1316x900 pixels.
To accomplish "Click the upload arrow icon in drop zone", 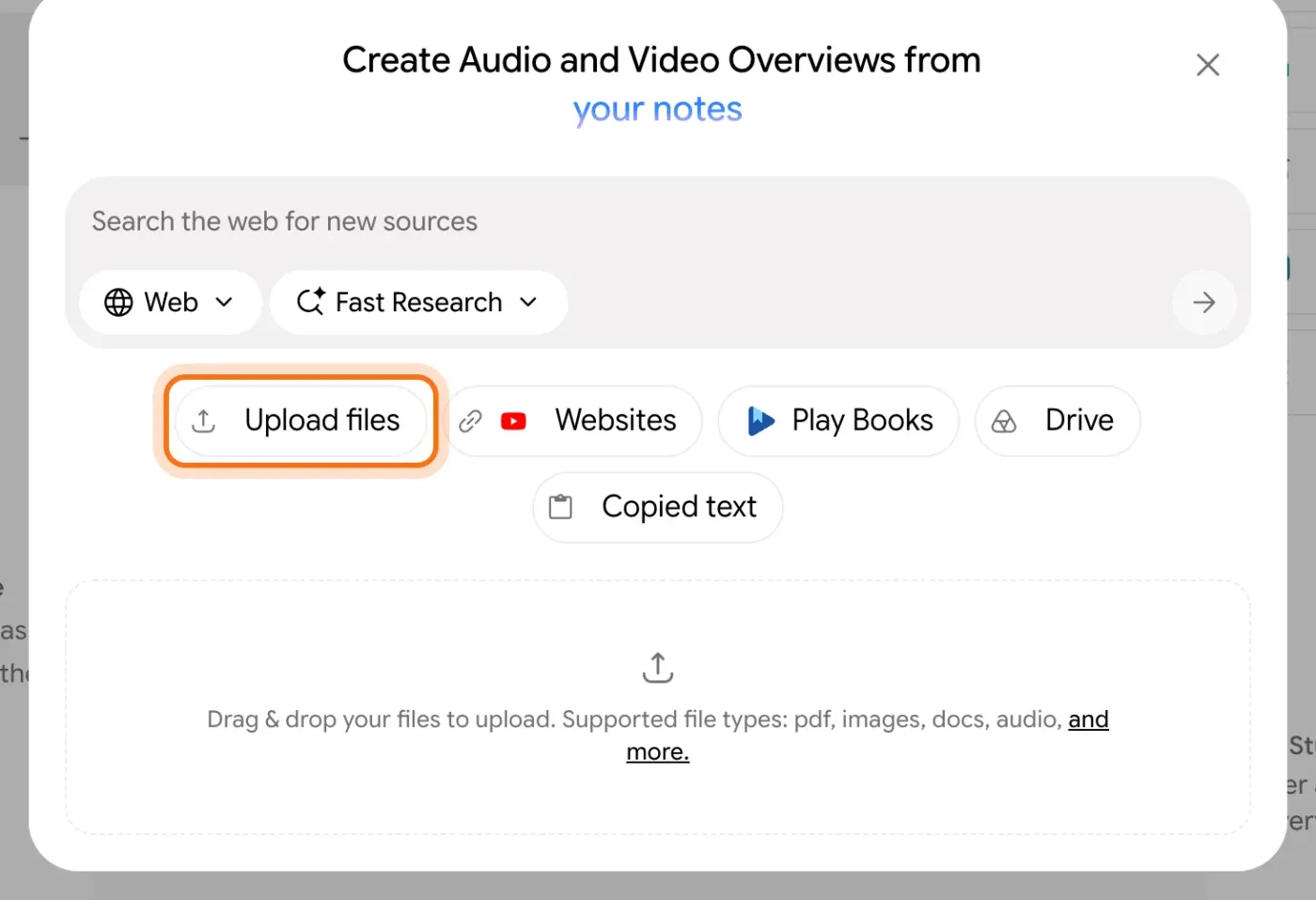I will (658, 668).
